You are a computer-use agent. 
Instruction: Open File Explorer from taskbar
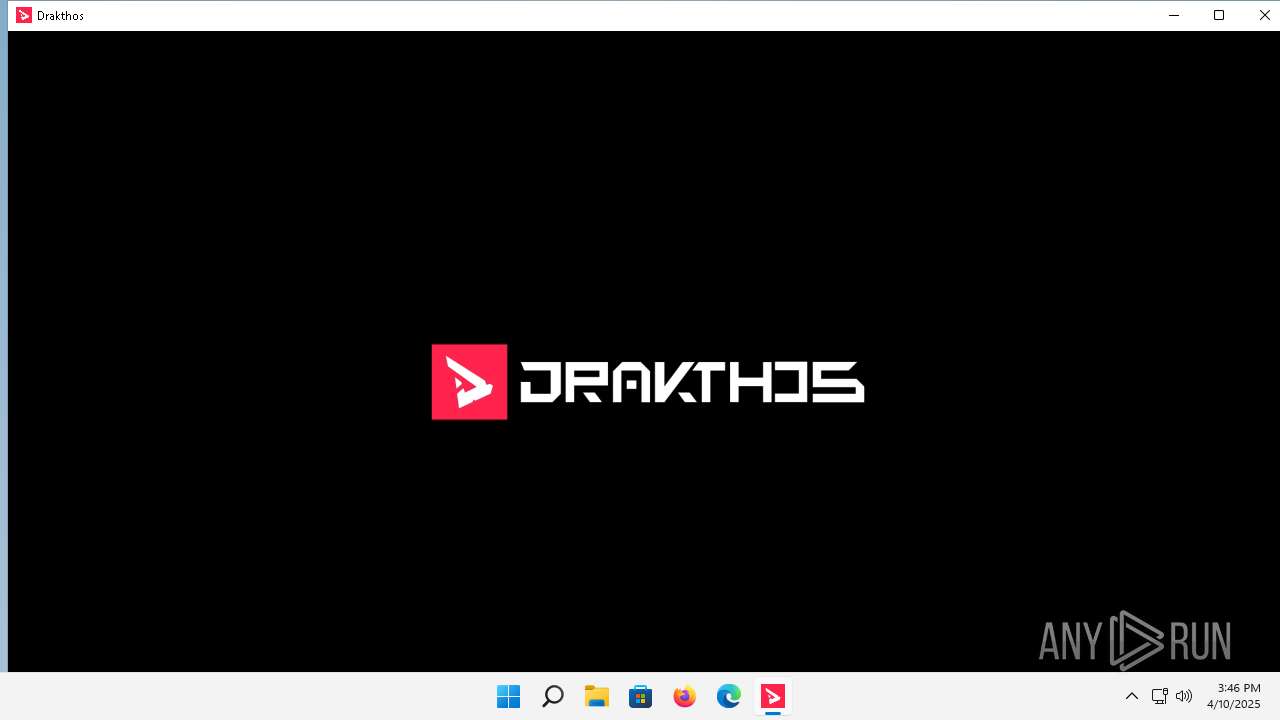597,696
